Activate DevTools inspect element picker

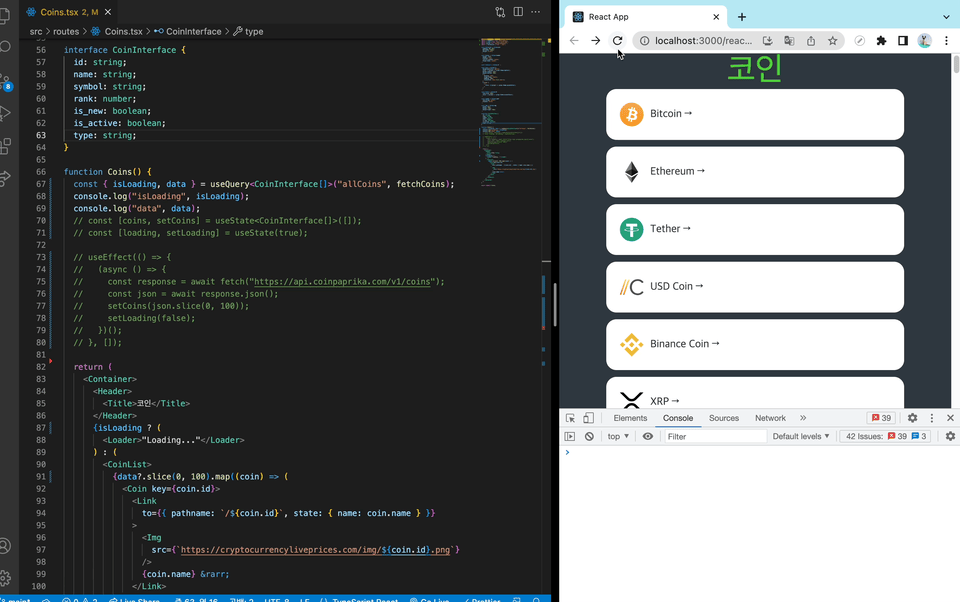[x=570, y=418]
